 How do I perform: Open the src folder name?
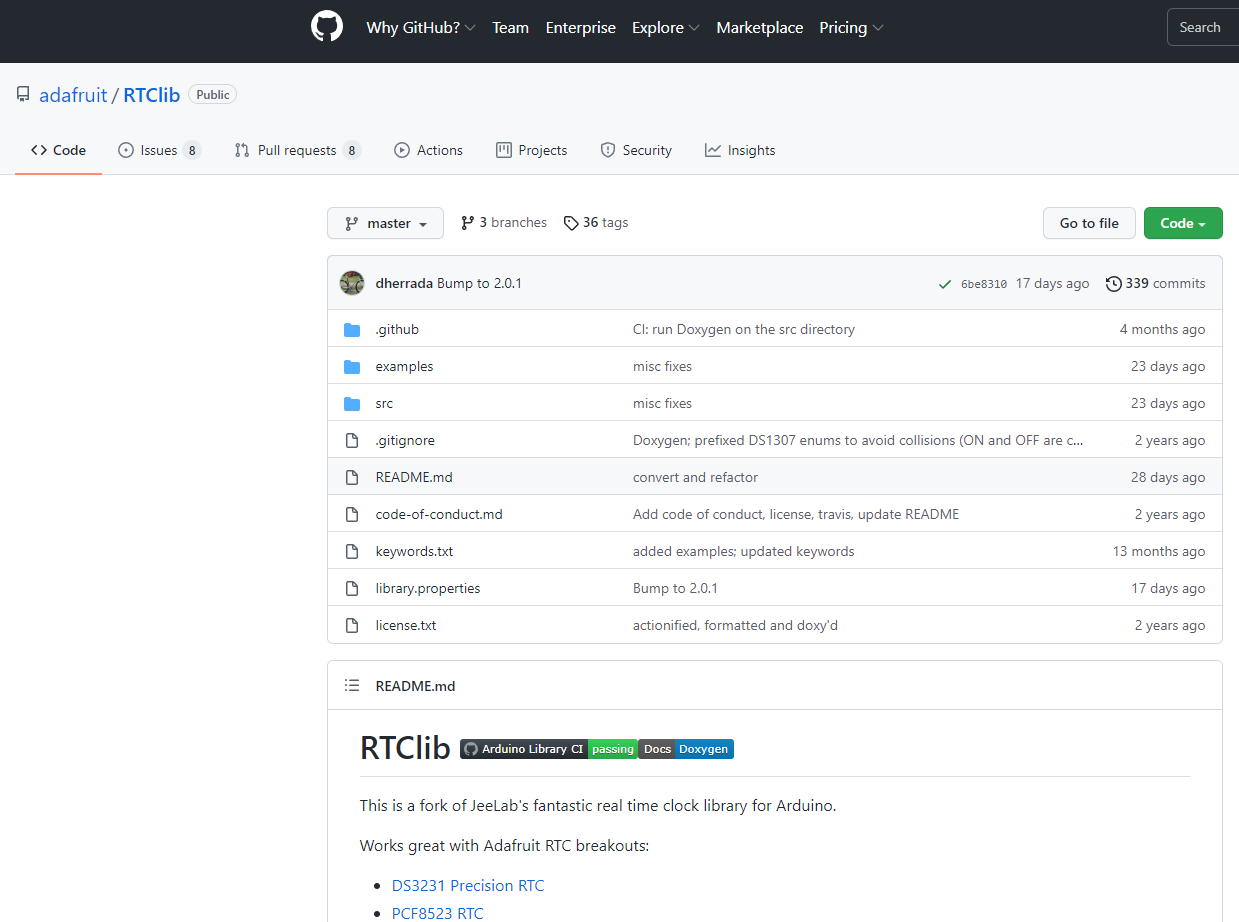(x=384, y=404)
